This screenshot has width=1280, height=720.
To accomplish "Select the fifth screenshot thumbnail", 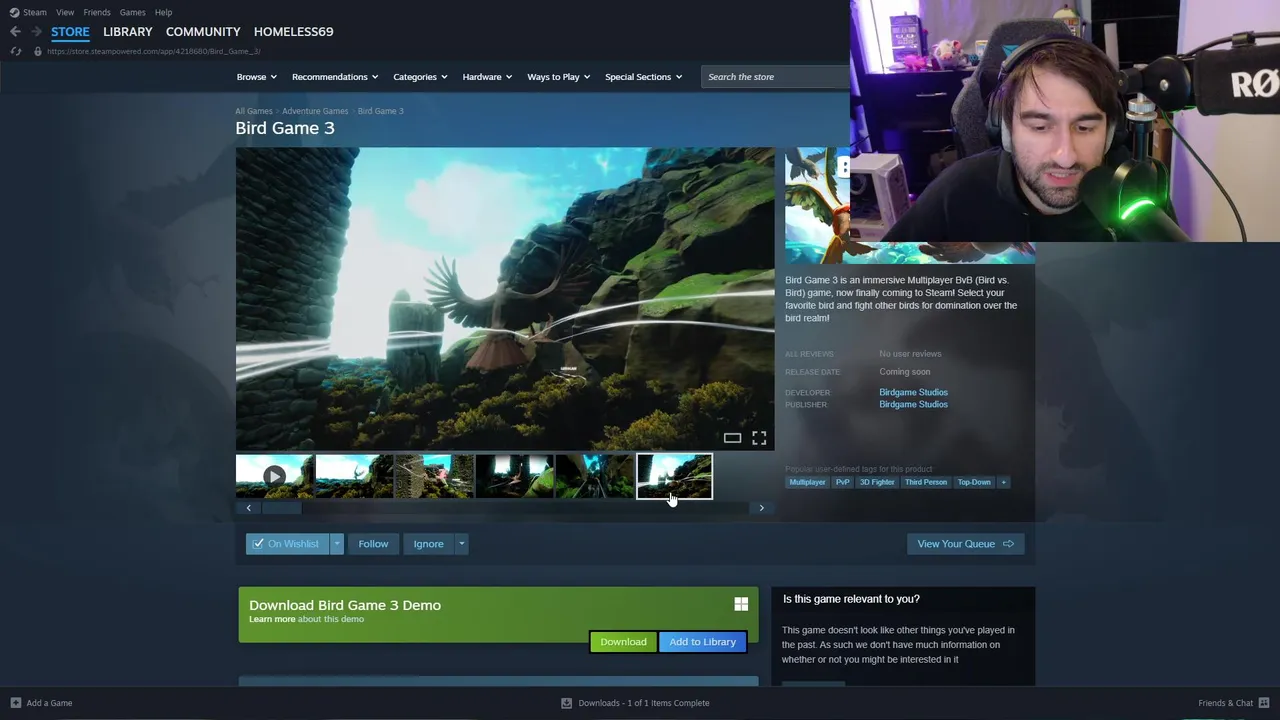I will click(594, 477).
